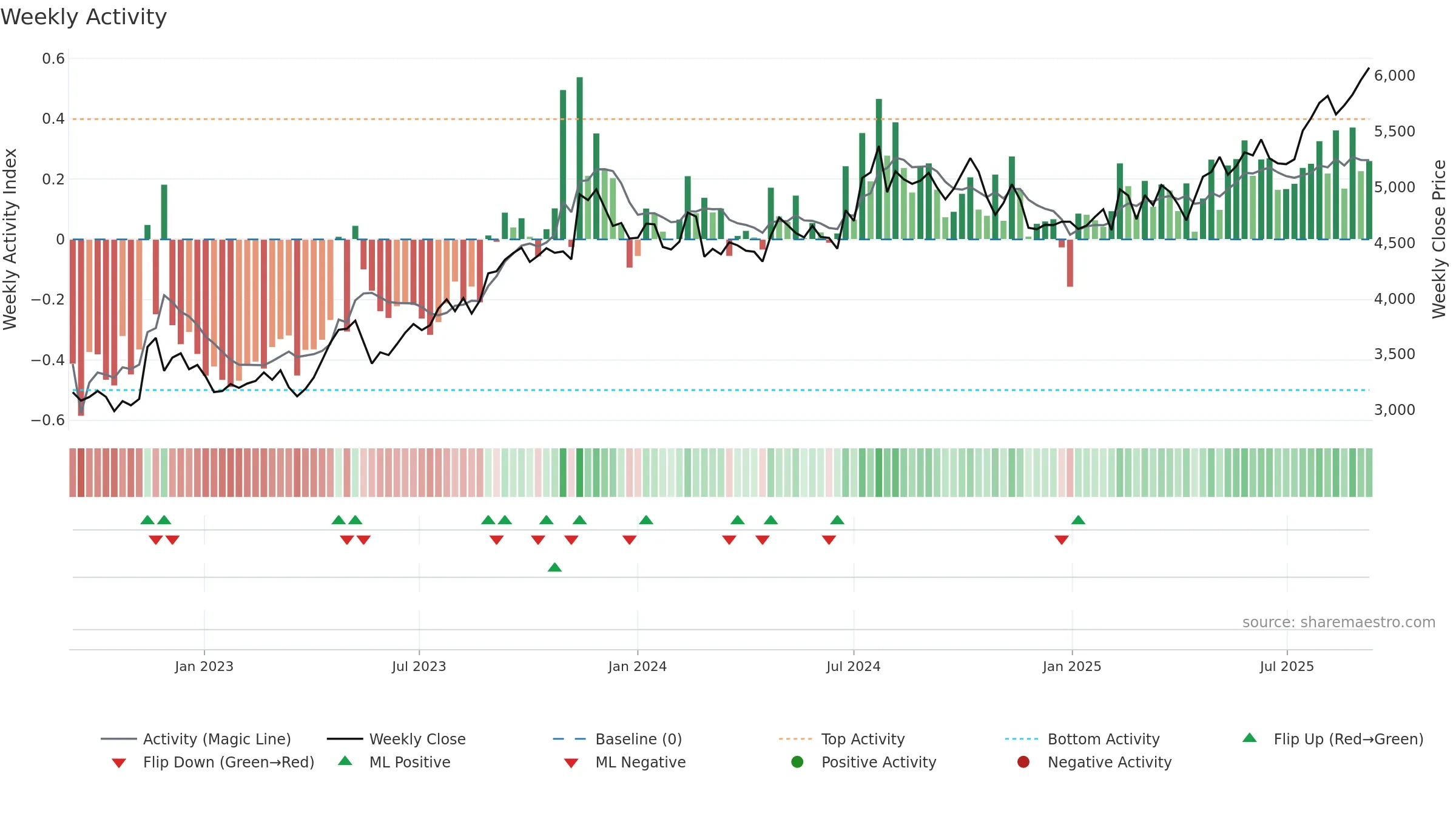Click the tallest green activity bar near 0.55
The width and height of the screenshot is (1456, 819).
pos(580,158)
